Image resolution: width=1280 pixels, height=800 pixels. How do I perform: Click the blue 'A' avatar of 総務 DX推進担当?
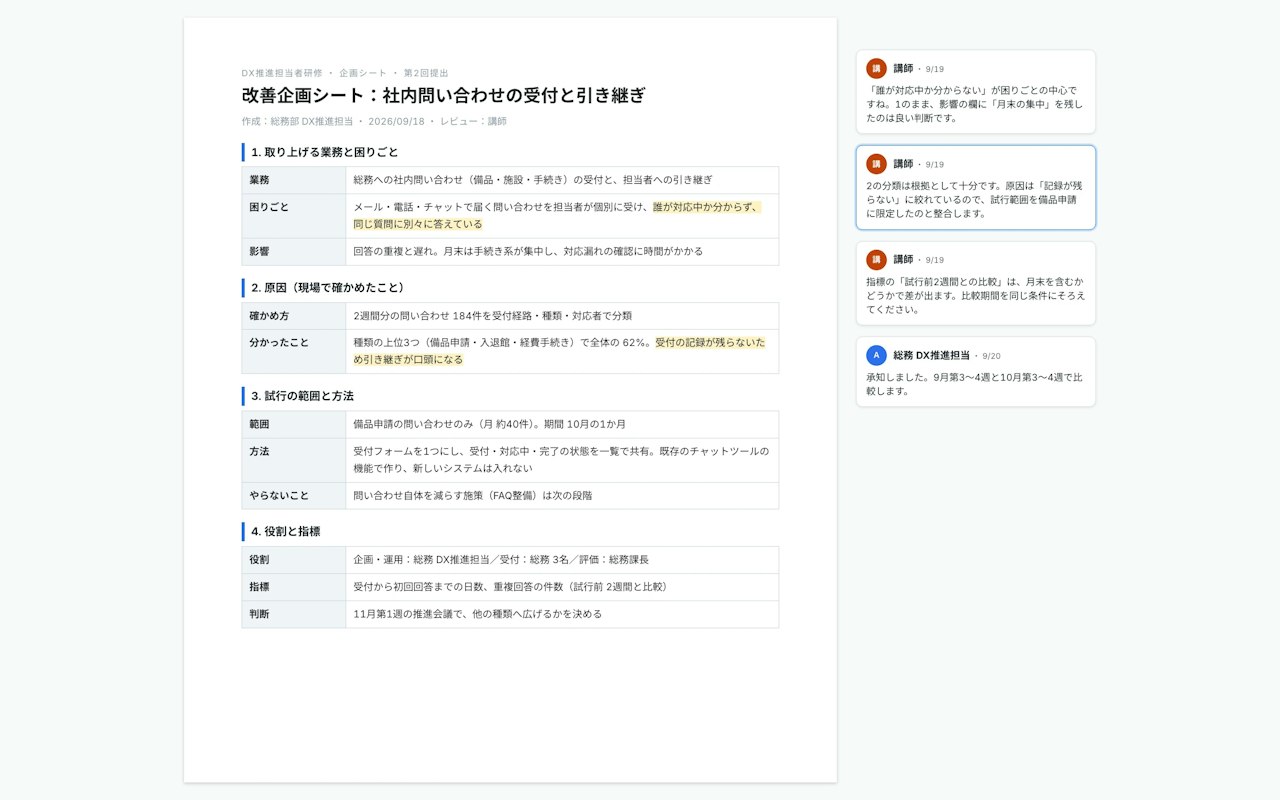(x=876, y=355)
